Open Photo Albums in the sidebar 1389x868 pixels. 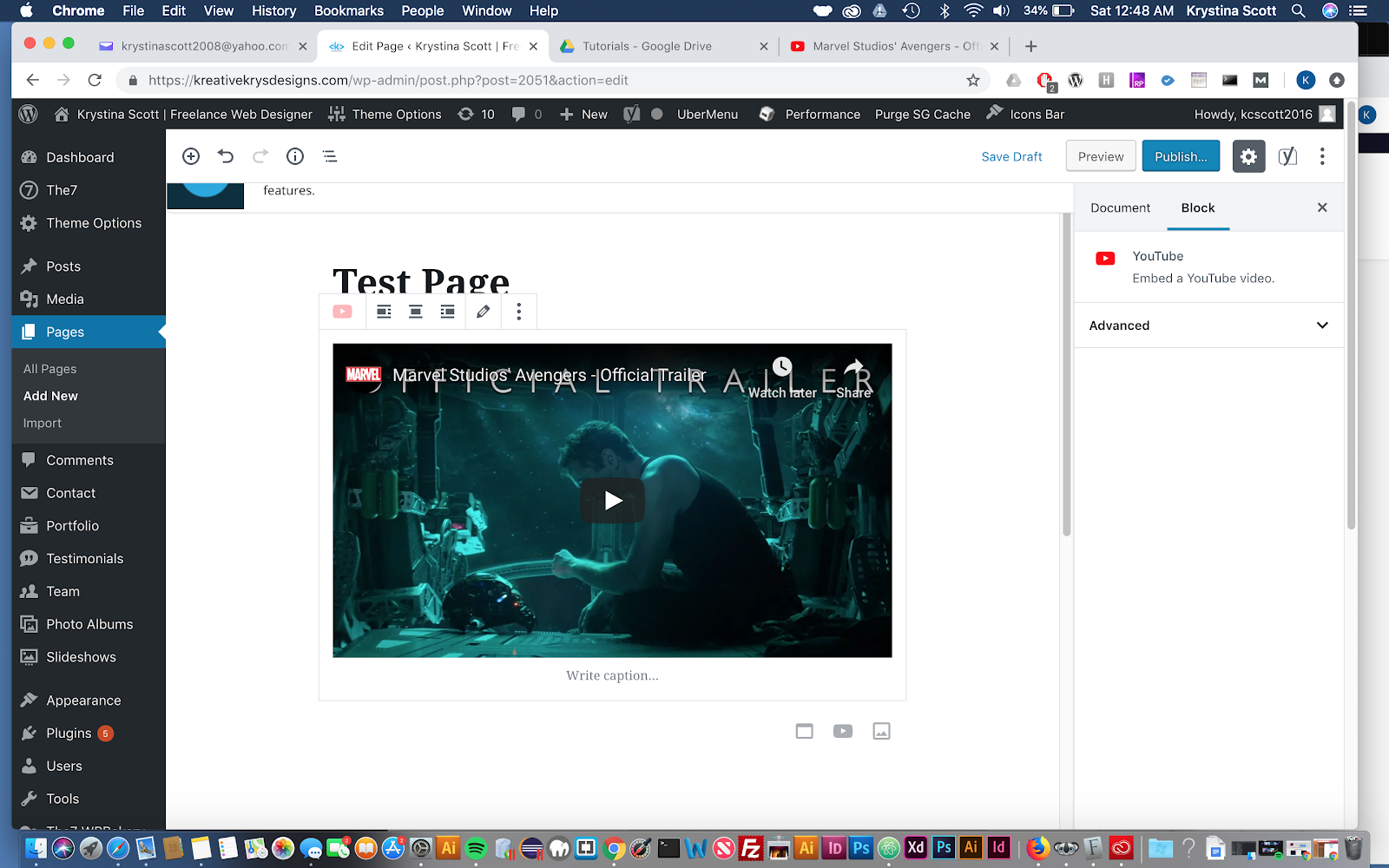pyautogui.click(x=89, y=624)
